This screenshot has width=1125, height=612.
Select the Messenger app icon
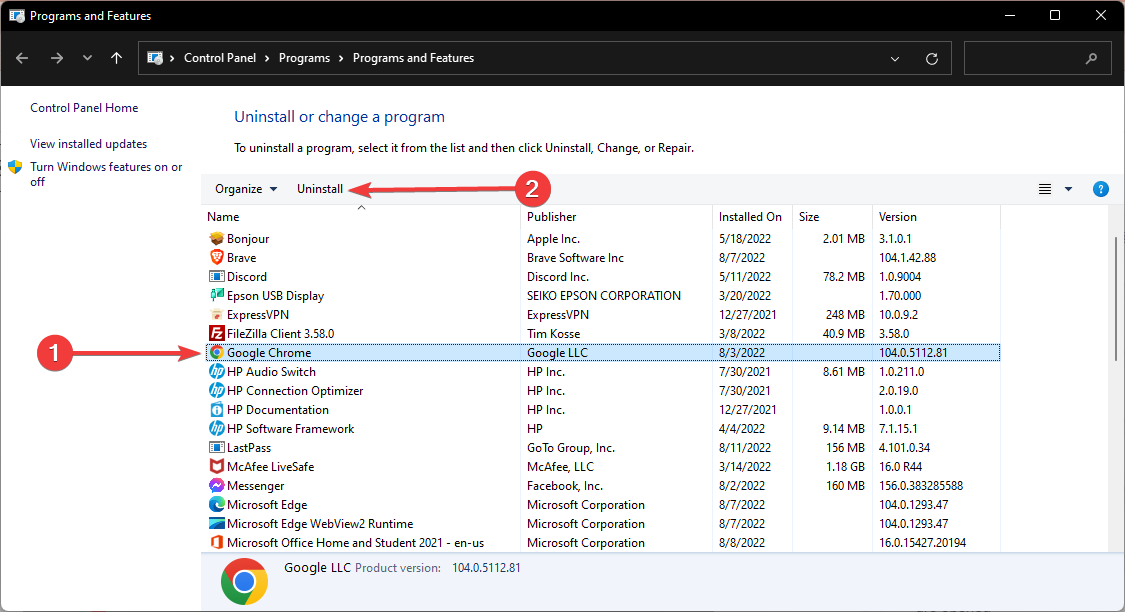(217, 486)
